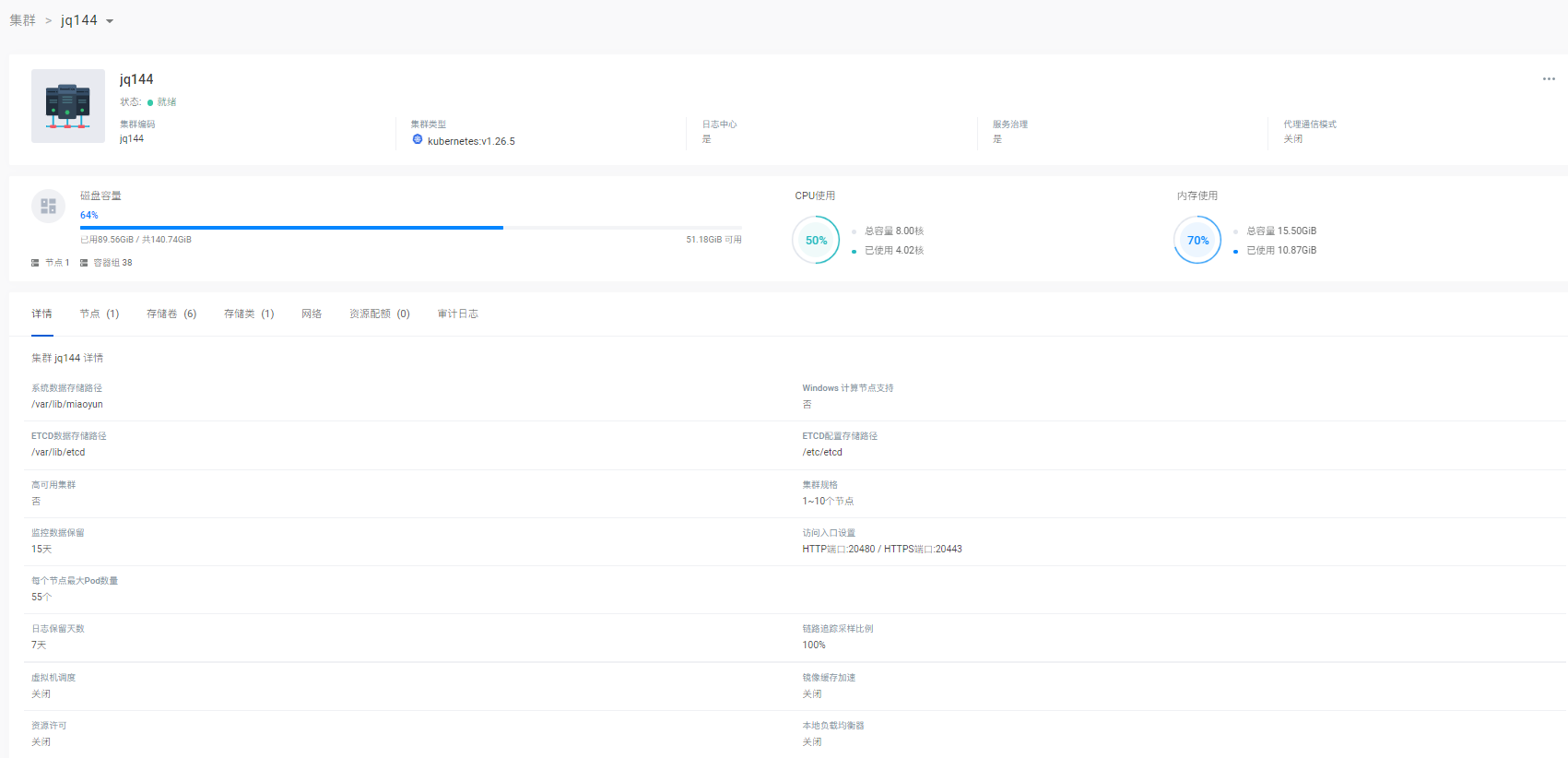The width and height of the screenshot is (1568, 758).
Task: Click the kubernetes:v1.26.5 cluster type text
Action: coord(471,141)
